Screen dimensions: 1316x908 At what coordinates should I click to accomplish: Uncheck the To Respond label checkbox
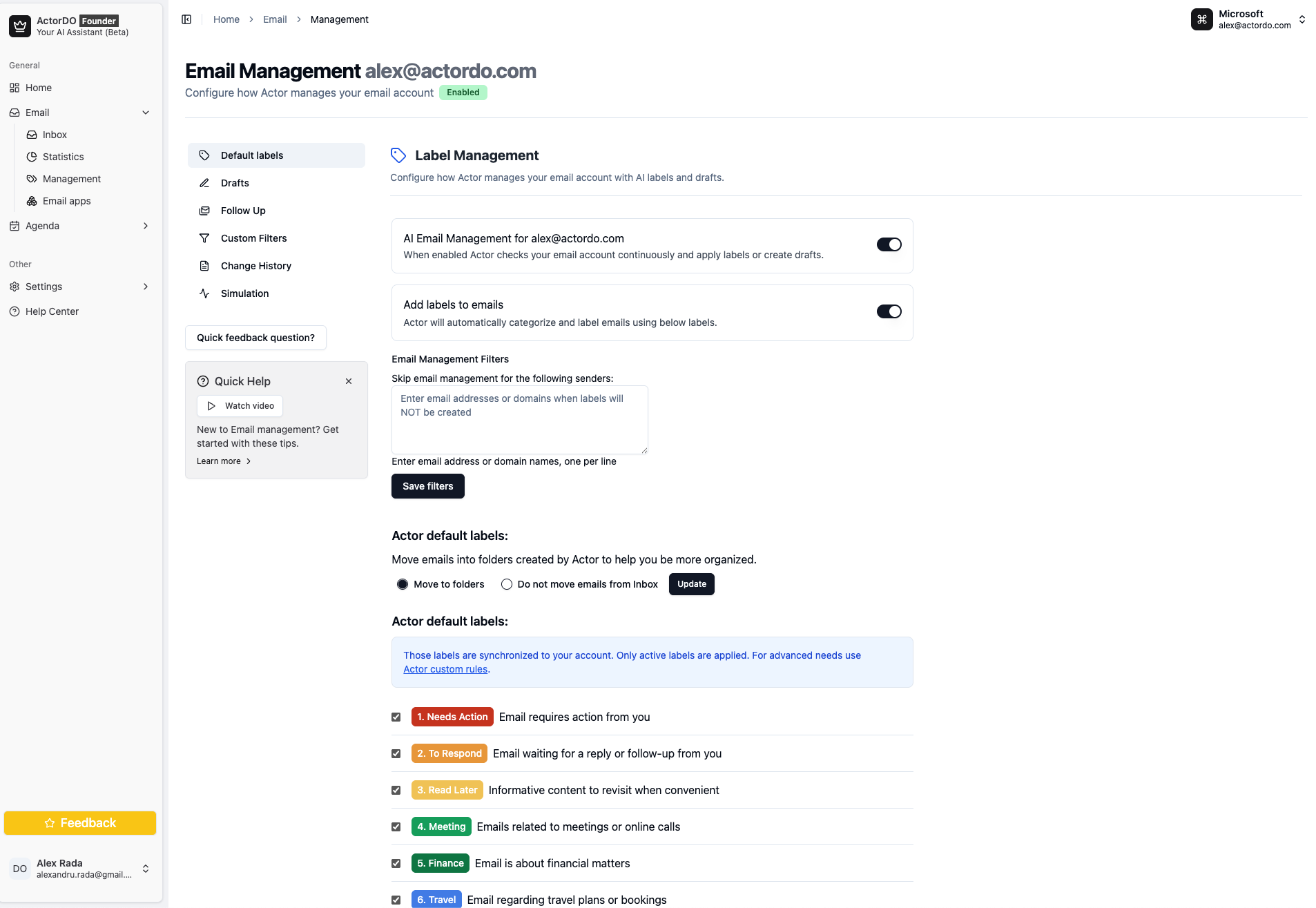396,753
